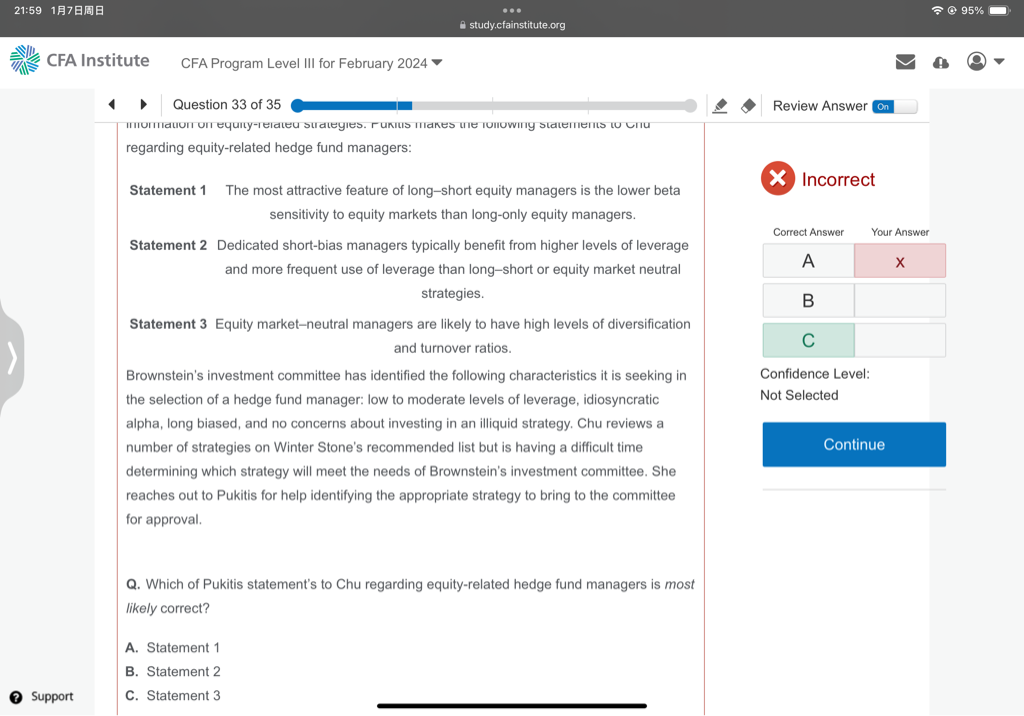
Task: Click the Support question mark icon
Action: point(16,697)
